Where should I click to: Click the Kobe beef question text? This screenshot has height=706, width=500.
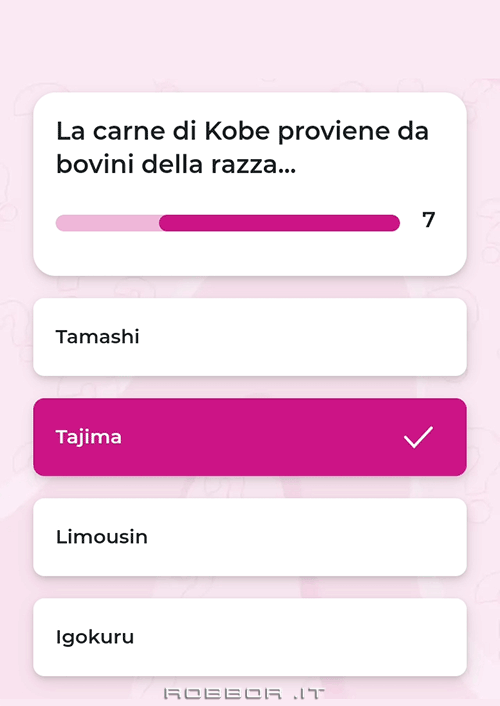(242, 148)
